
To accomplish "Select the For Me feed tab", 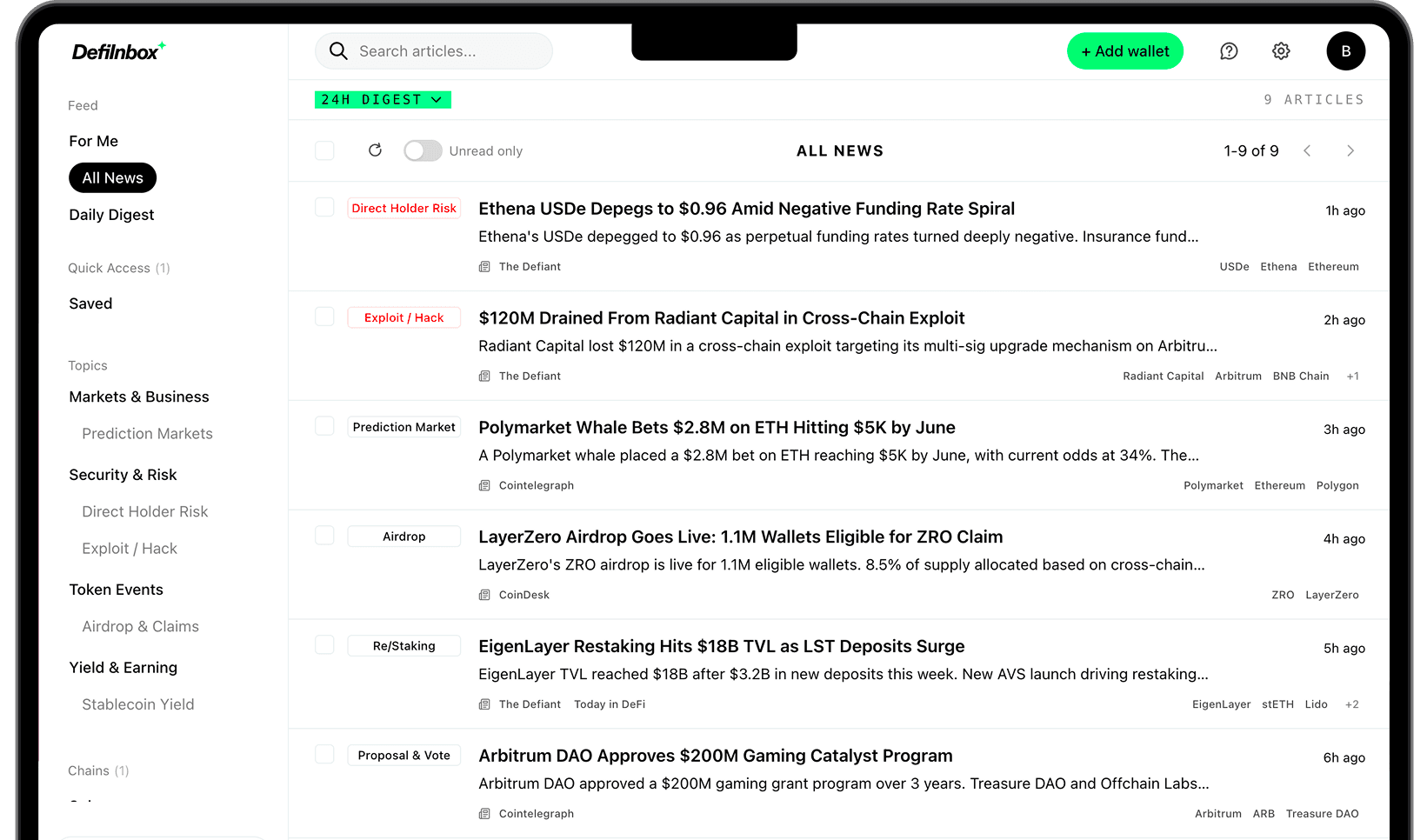I will [93, 141].
